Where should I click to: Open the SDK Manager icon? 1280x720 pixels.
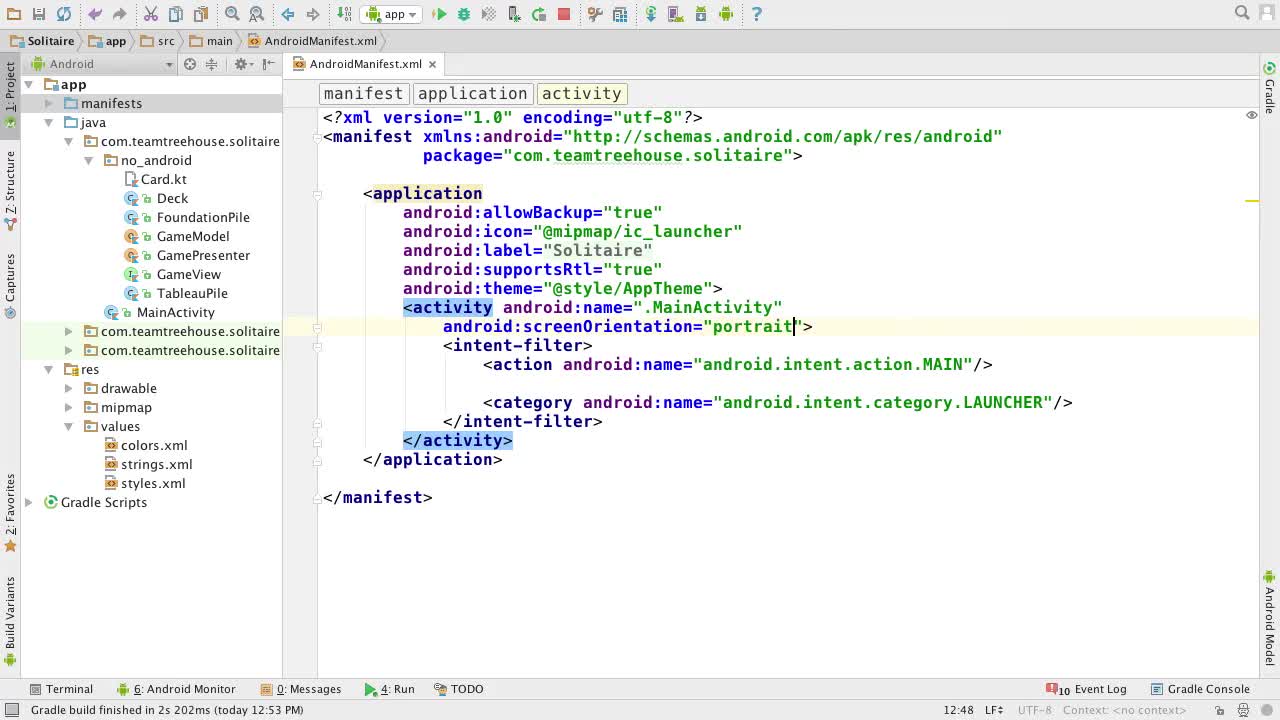pos(701,14)
